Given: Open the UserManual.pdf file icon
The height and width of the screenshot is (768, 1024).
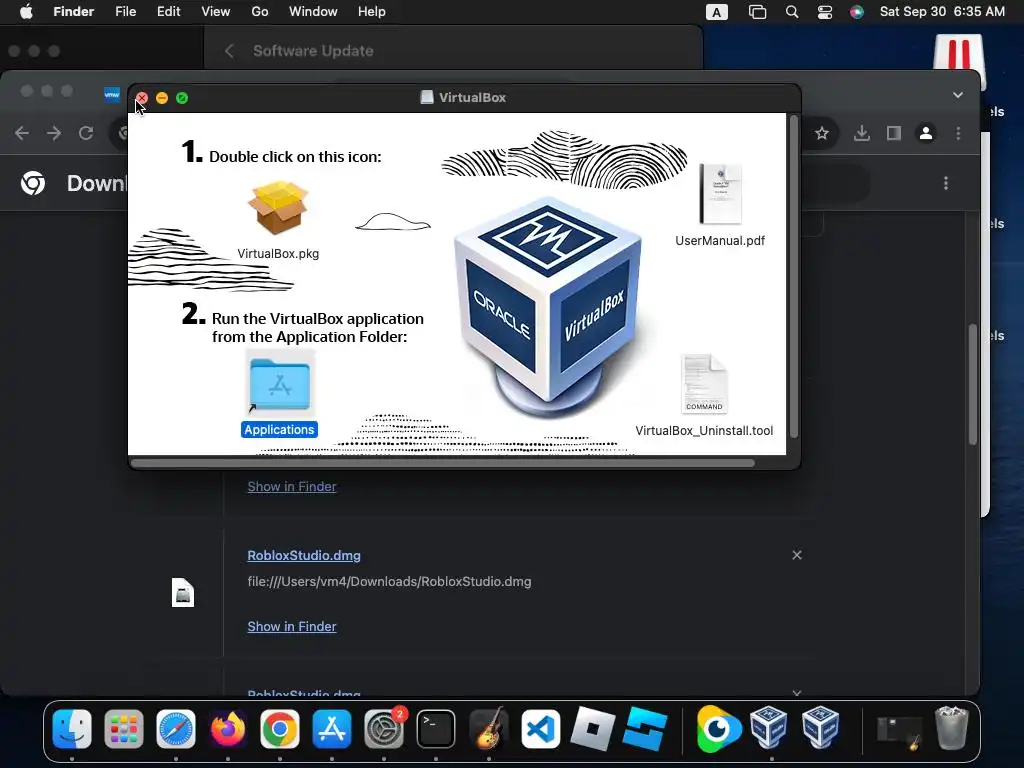Looking at the screenshot, I should coord(720,194).
